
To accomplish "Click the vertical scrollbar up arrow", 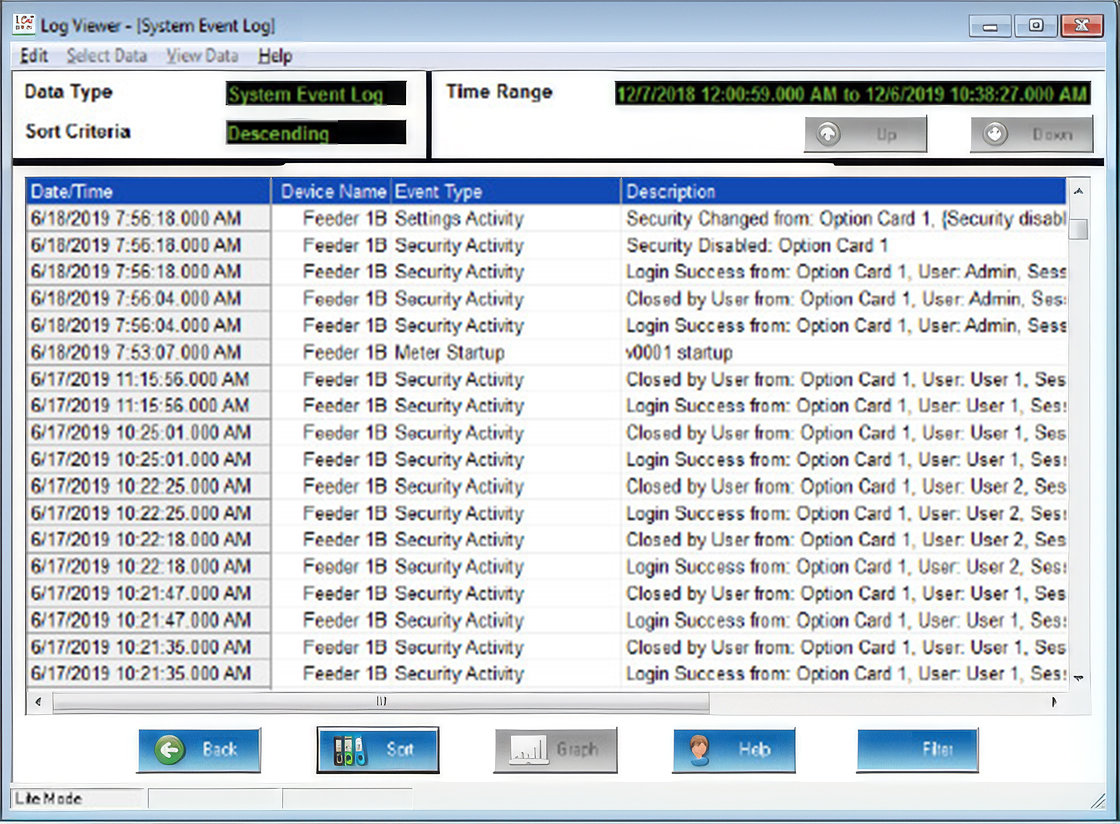I will 1079,191.
